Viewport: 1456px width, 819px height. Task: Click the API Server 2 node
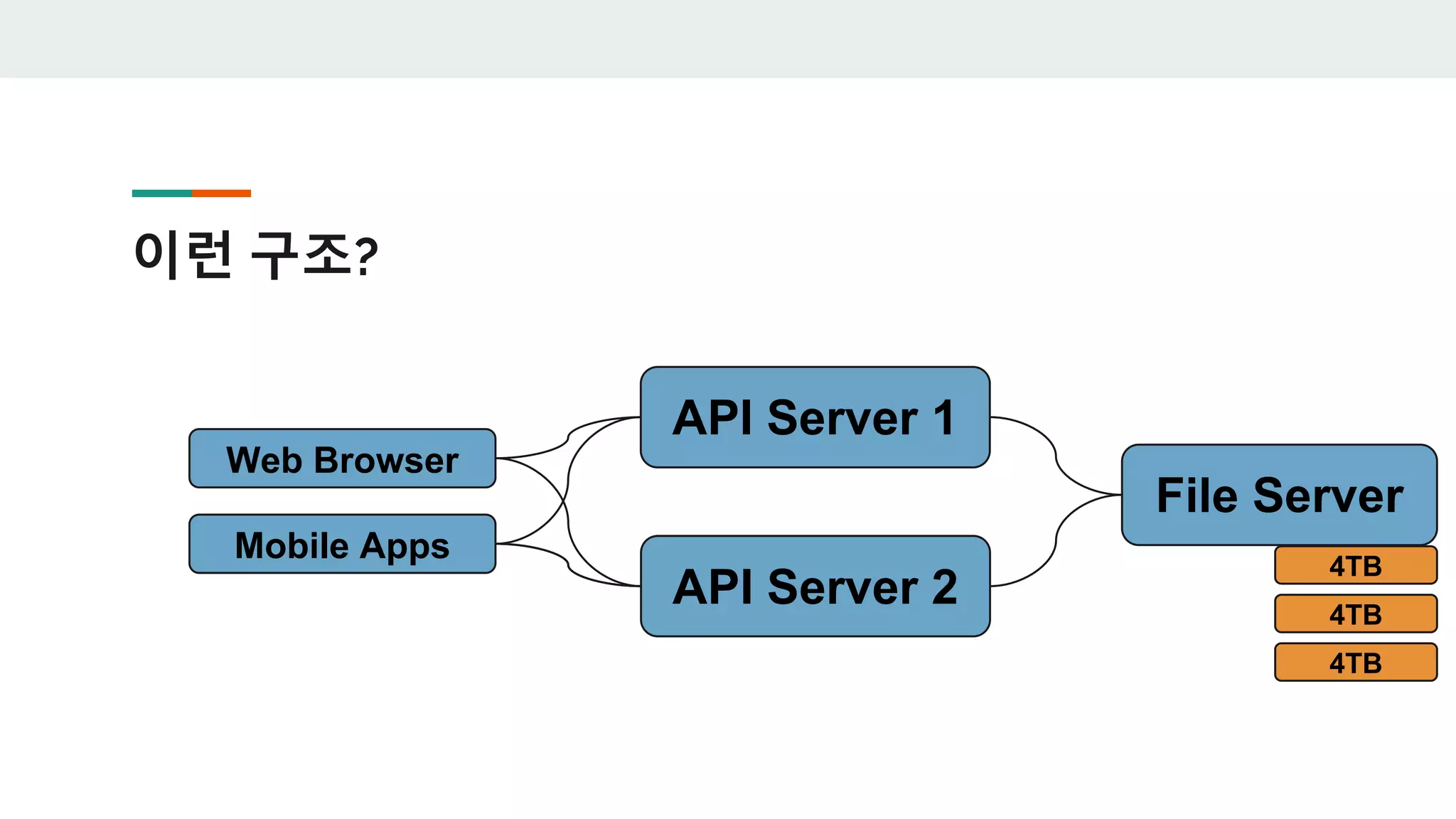[815, 587]
